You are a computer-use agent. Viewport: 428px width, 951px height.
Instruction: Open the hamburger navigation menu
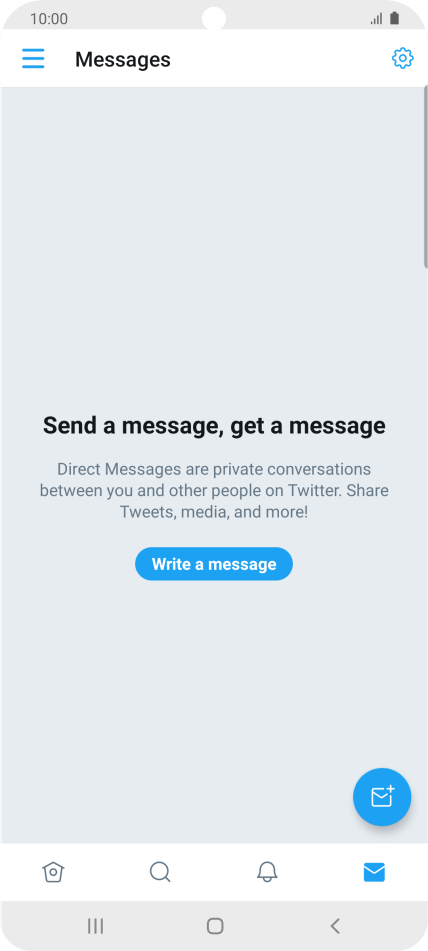[x=33, y=59]
